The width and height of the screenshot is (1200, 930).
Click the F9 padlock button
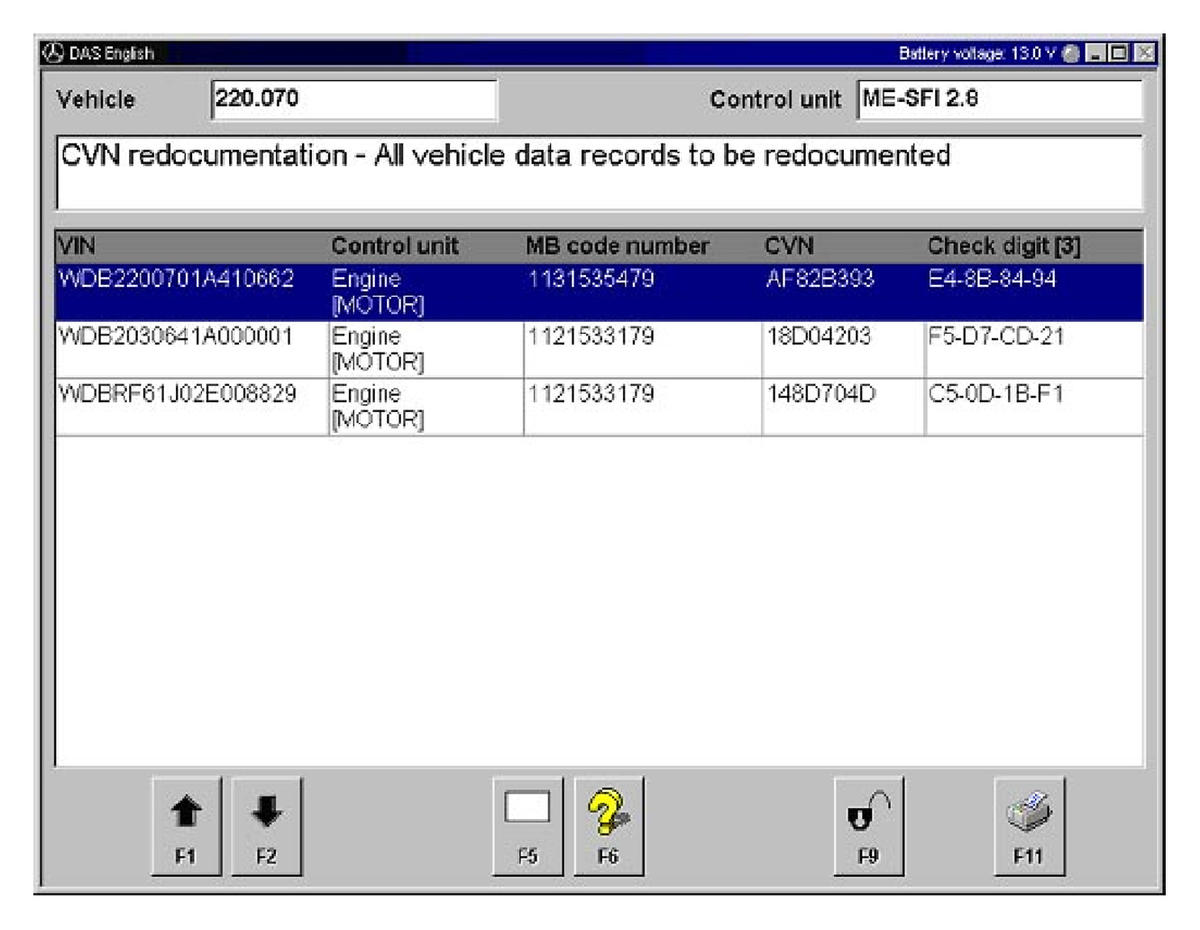click(869, 825)
